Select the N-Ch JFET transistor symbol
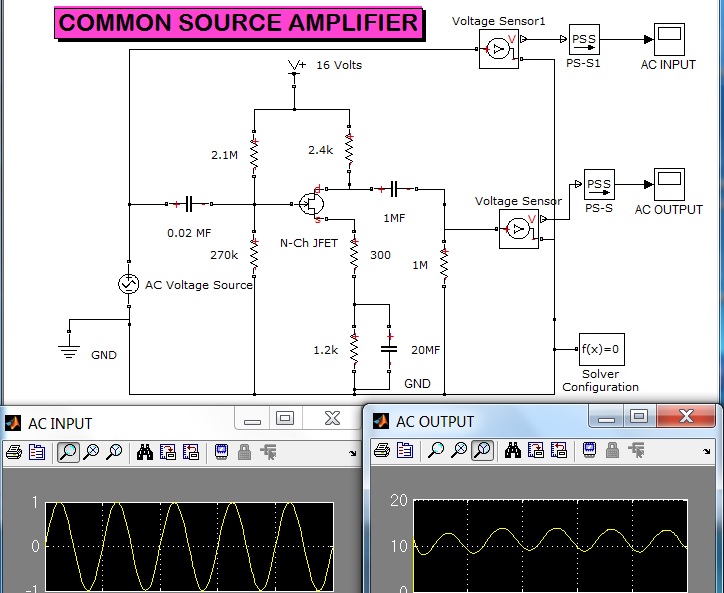The height and width of the screenshot is (593, 724). (311, 204)
